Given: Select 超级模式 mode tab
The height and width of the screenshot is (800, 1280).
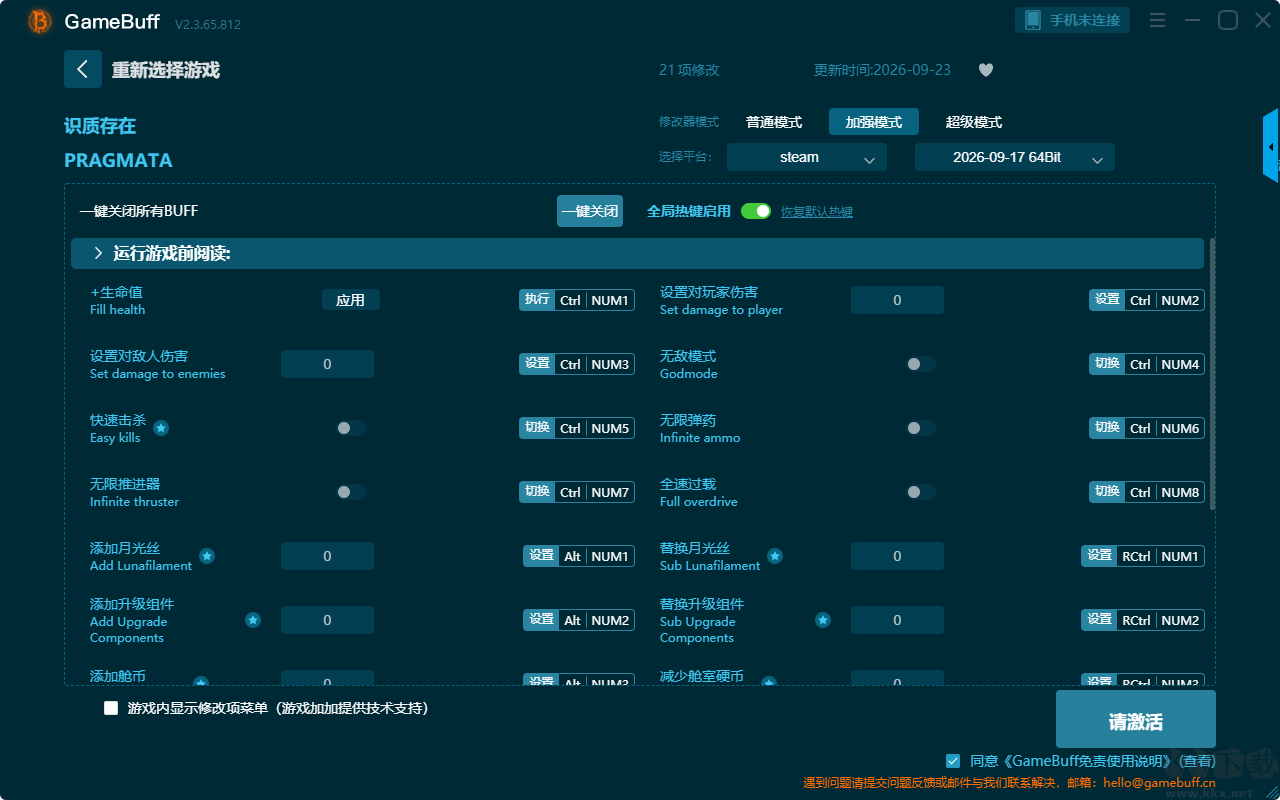Looking at the screenshot, I should coord(974,122).
